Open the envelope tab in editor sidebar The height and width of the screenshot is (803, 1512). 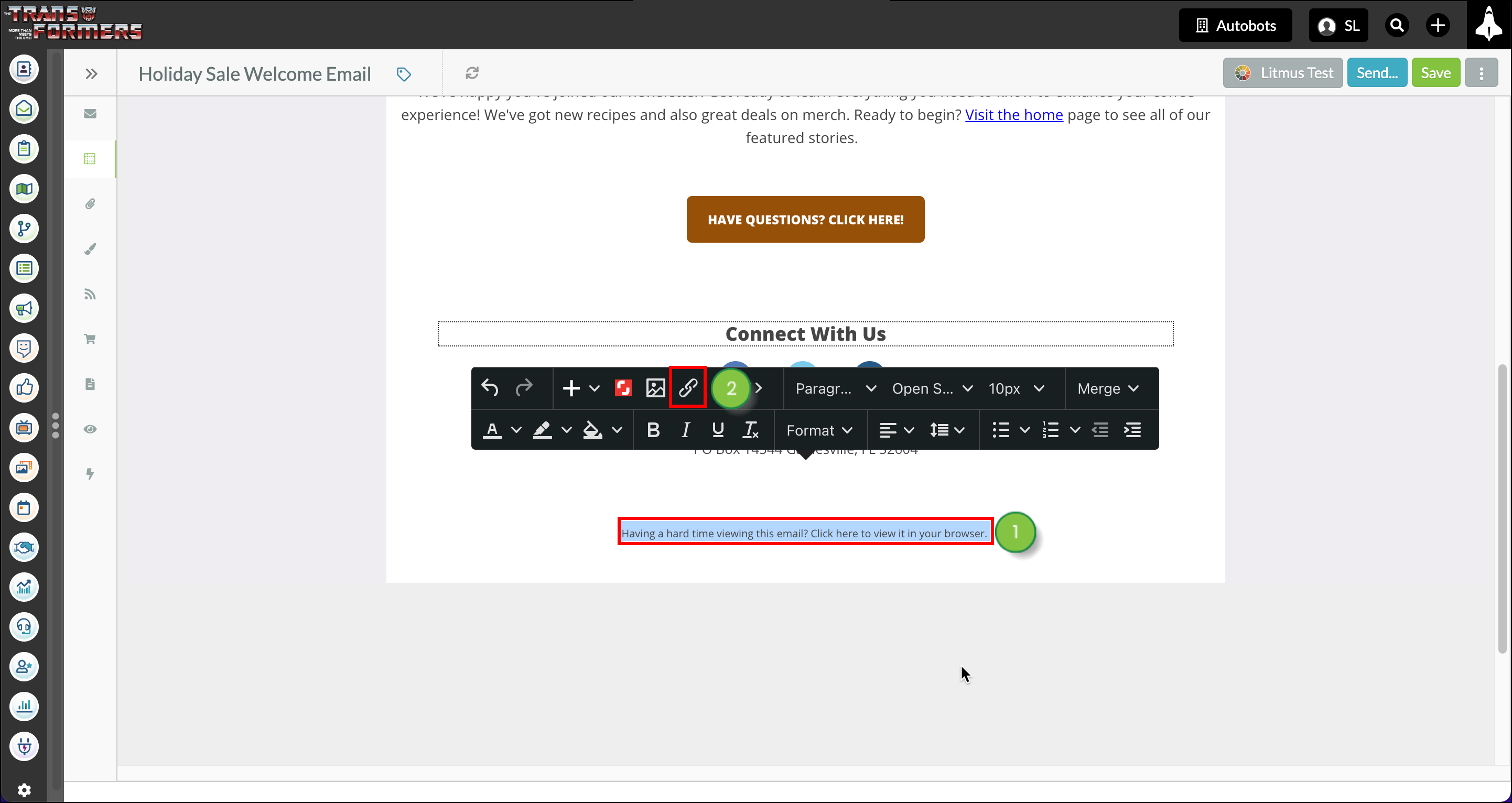[90, 114]
